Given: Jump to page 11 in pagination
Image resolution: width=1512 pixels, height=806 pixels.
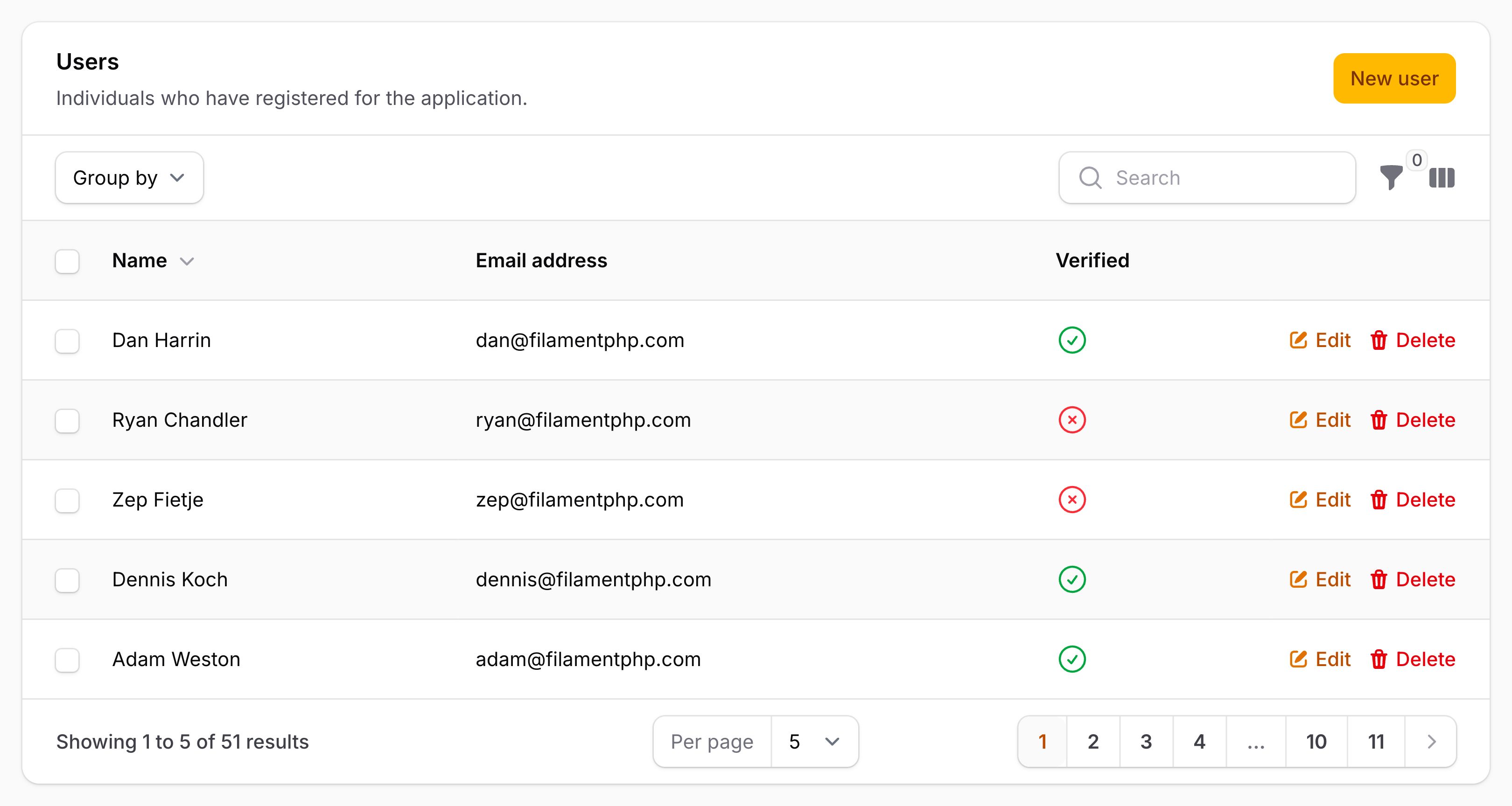Looking at the screenshot, I should (x=1376, y=742).
